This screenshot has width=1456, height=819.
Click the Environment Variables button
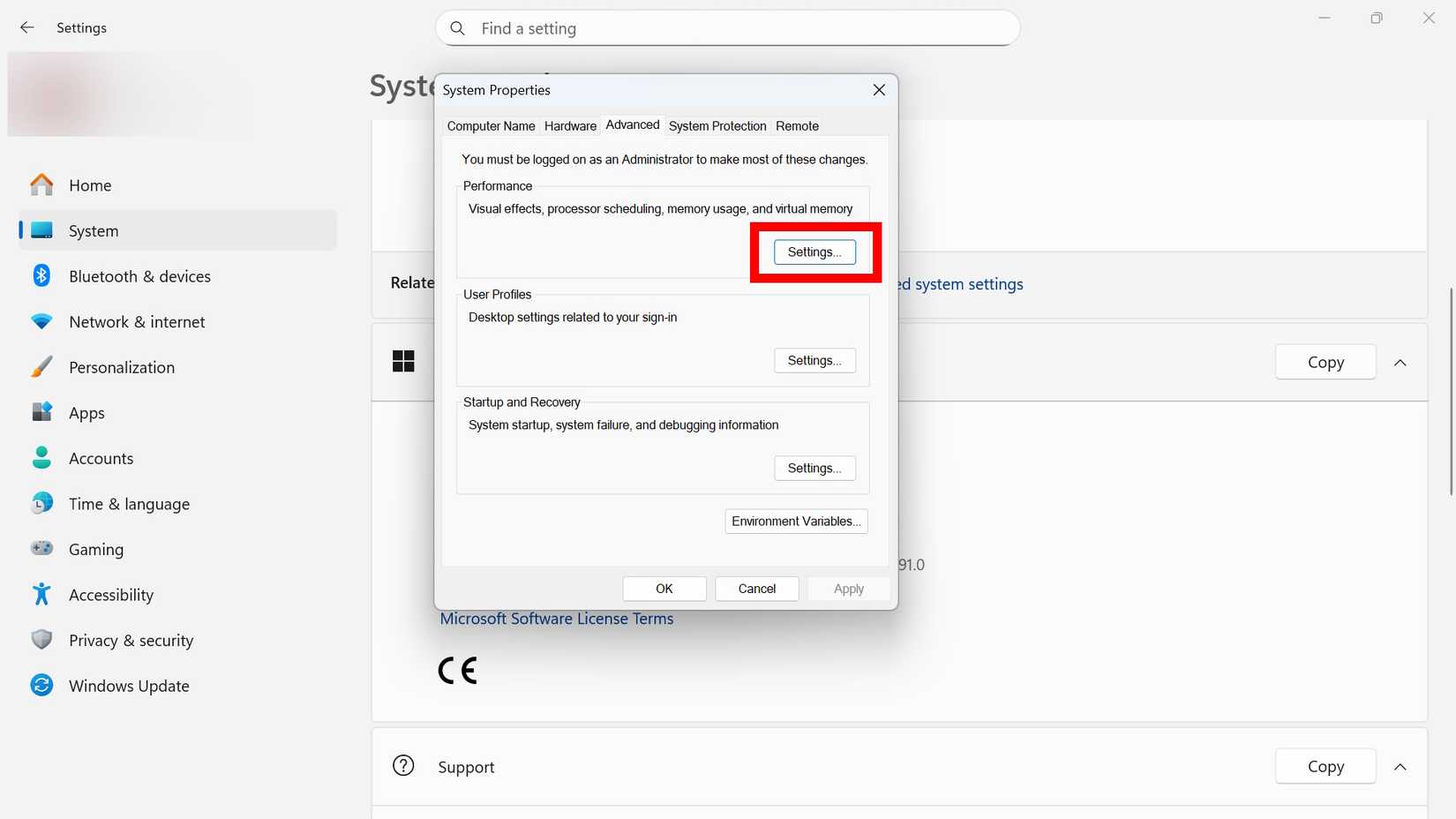coord(795,521)
